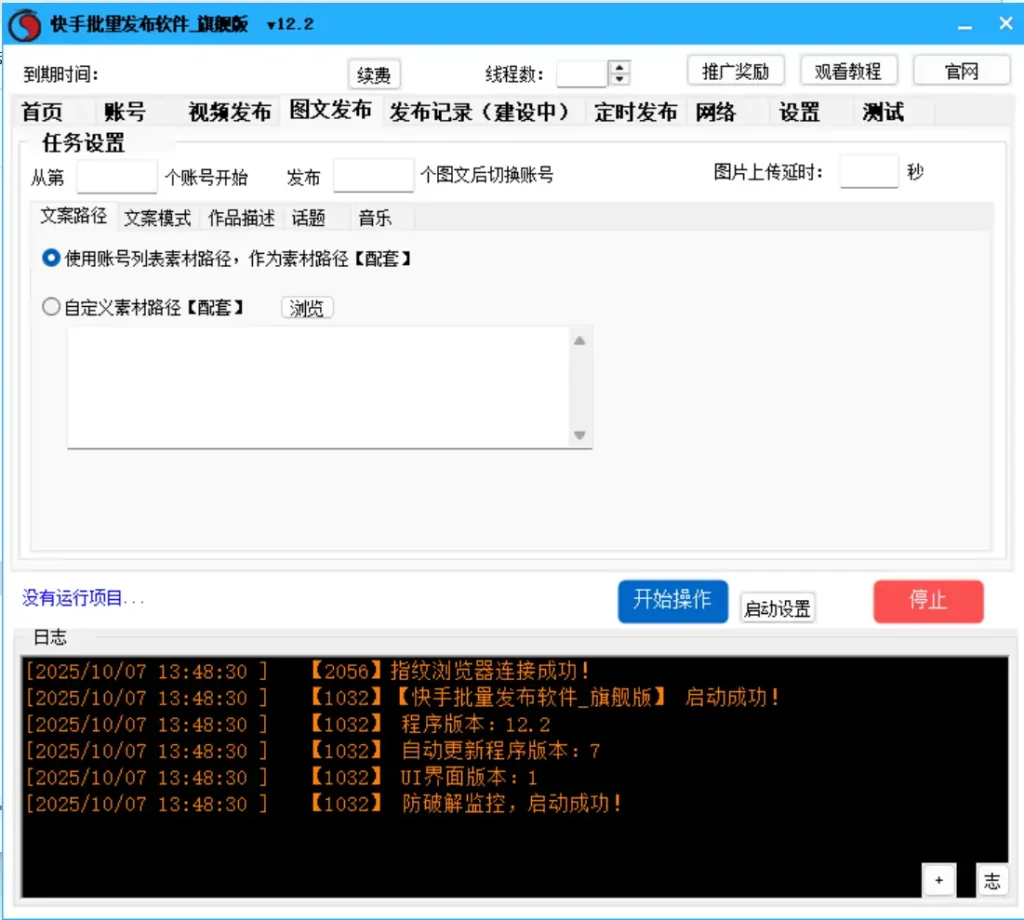Viewport: 1024px width, 920px height.
Task: Open 观看教程 tutorial button
Action: click(848, 71)
